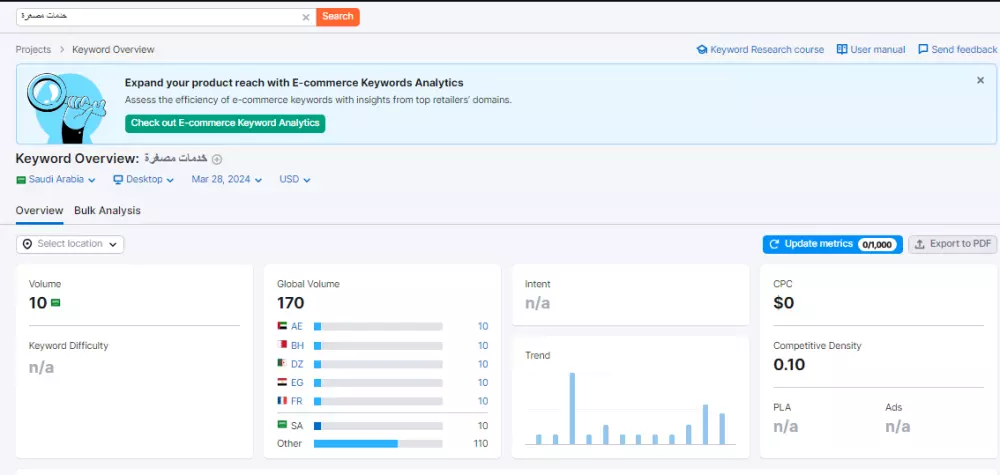The image size is (1000, 475).
Task: Click the Other volume value 110
Action: pos(481,444)
